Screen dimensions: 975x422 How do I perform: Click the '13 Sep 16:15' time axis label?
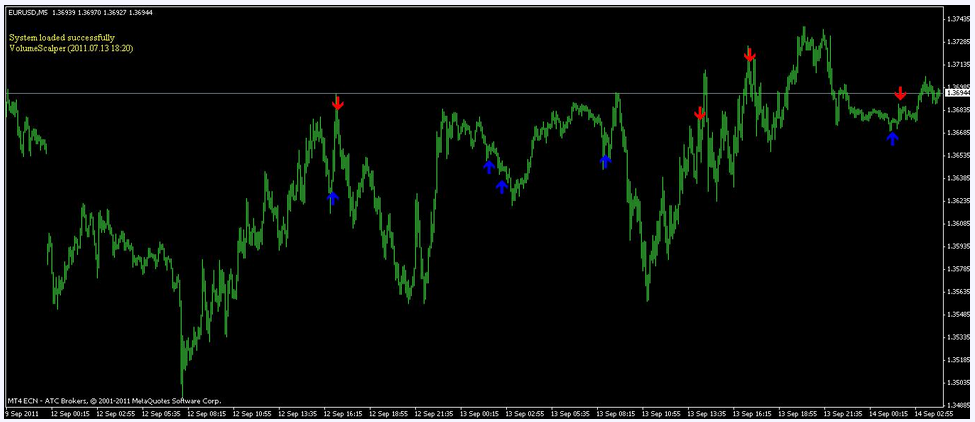[x=753, y=413]
